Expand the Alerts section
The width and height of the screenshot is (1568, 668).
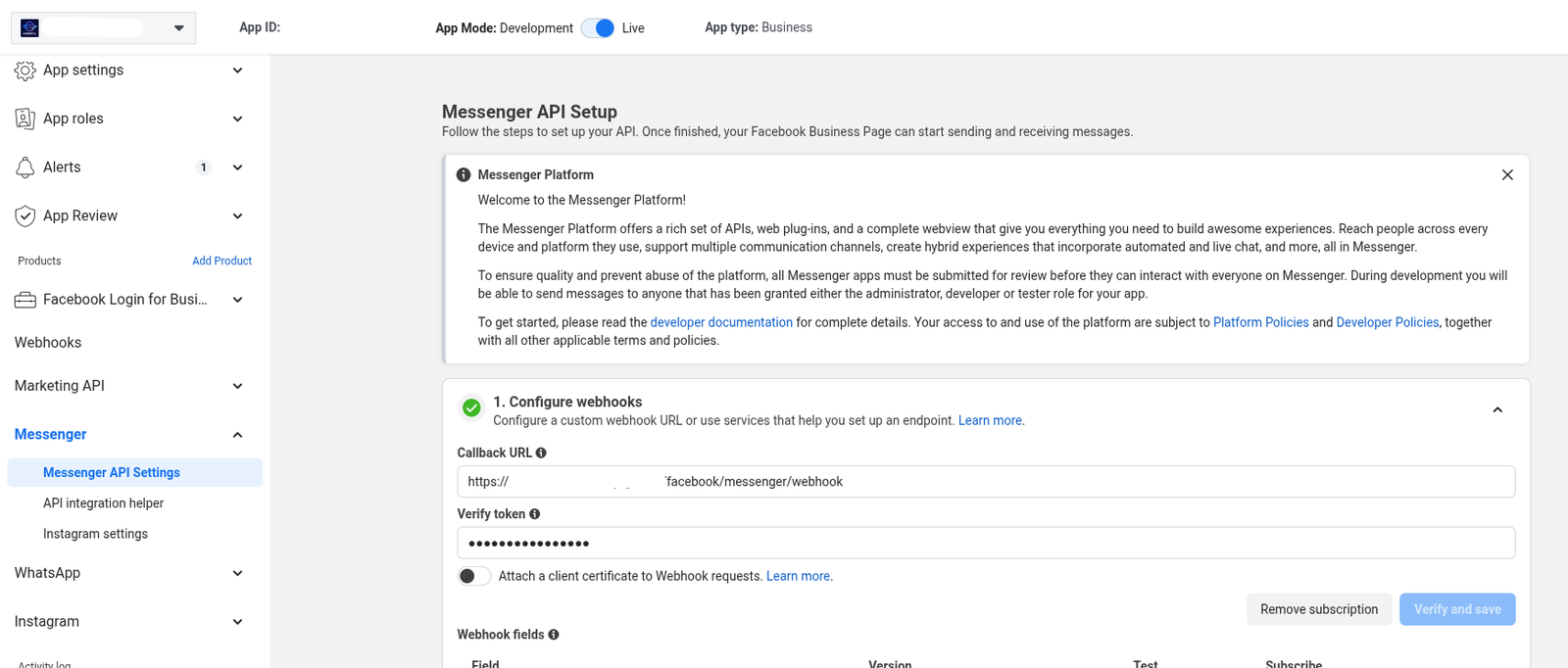coord(237,167)
